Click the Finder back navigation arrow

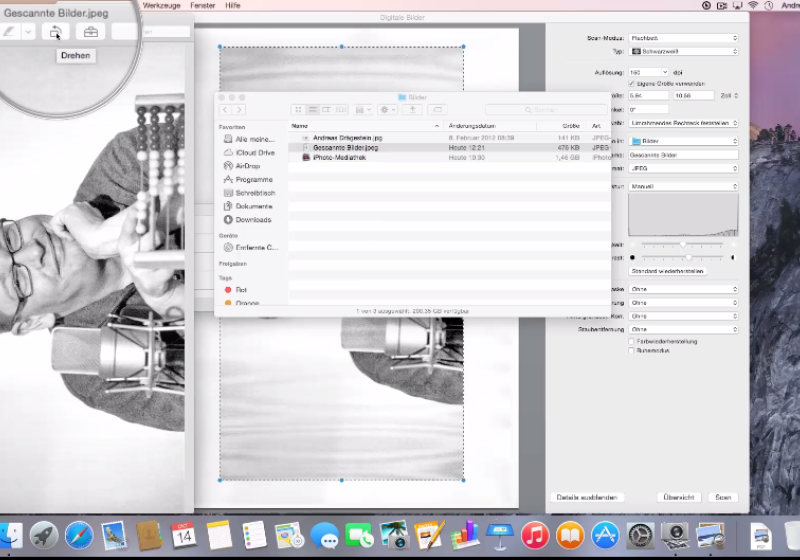point(226,109)
